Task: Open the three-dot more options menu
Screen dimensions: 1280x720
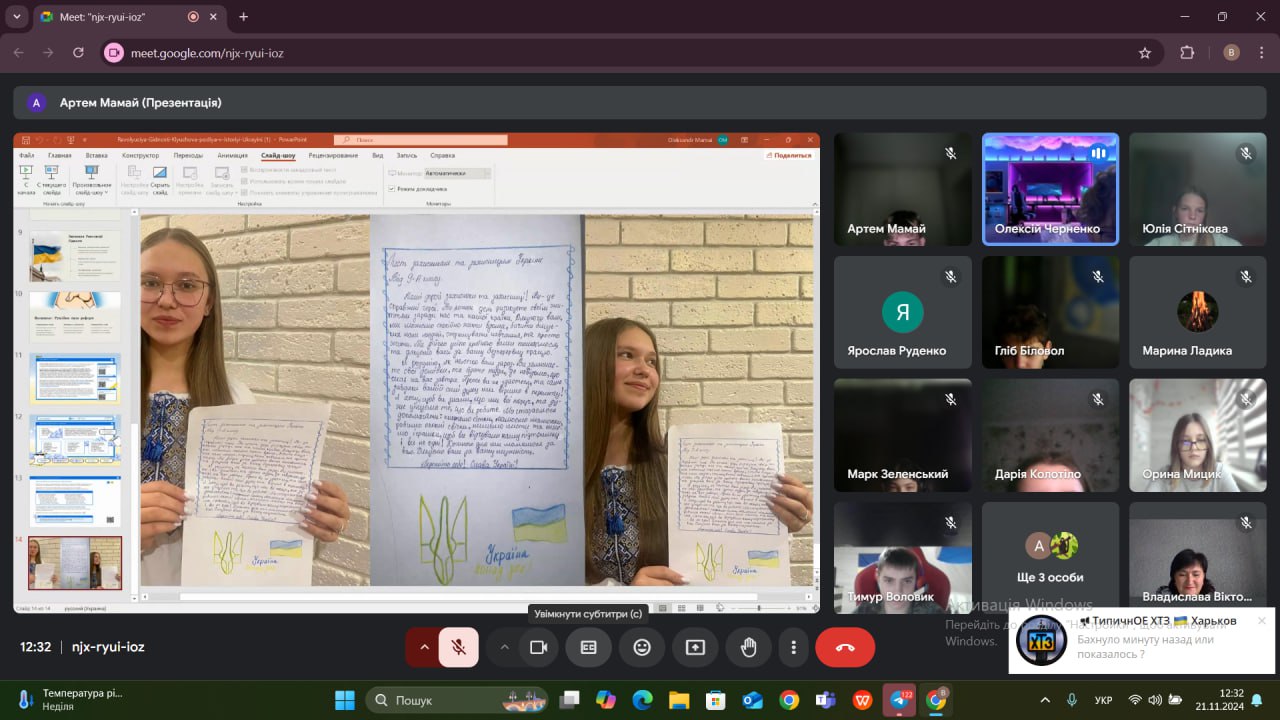Action: pos(793,647)
